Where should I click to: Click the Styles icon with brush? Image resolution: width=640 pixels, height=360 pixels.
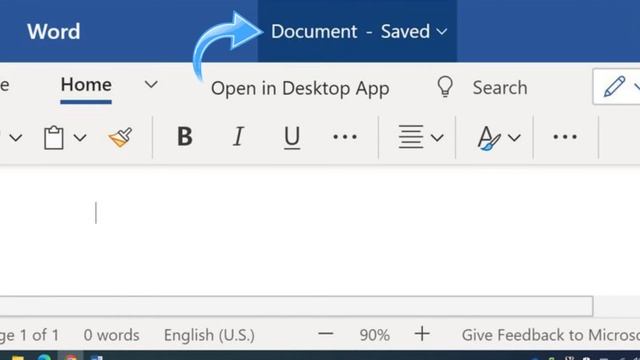[489, 138]
